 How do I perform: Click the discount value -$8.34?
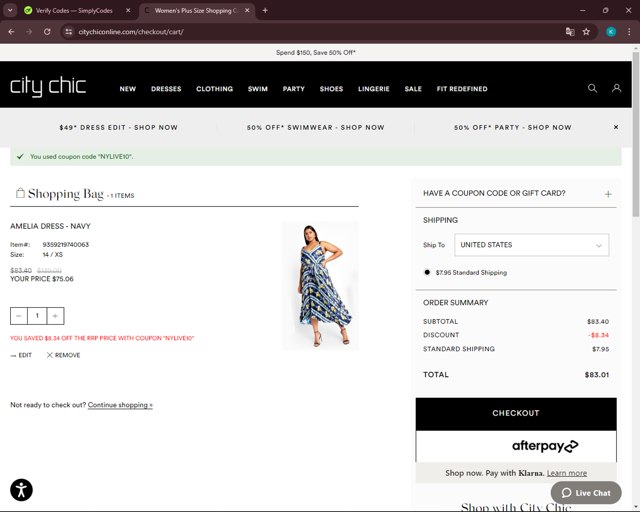pyautogui.click(x=598, y=335)
